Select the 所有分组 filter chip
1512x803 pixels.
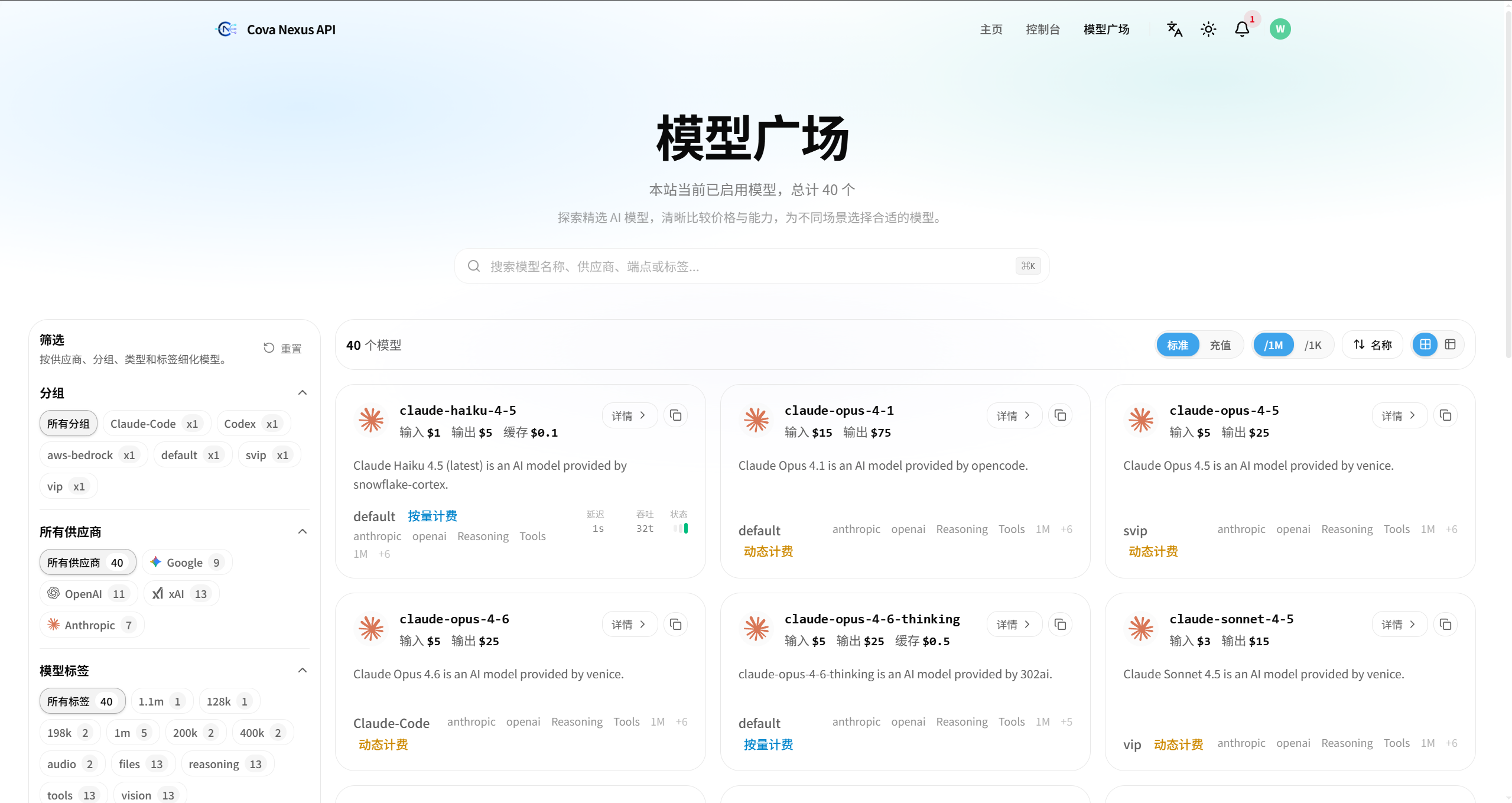69,424
